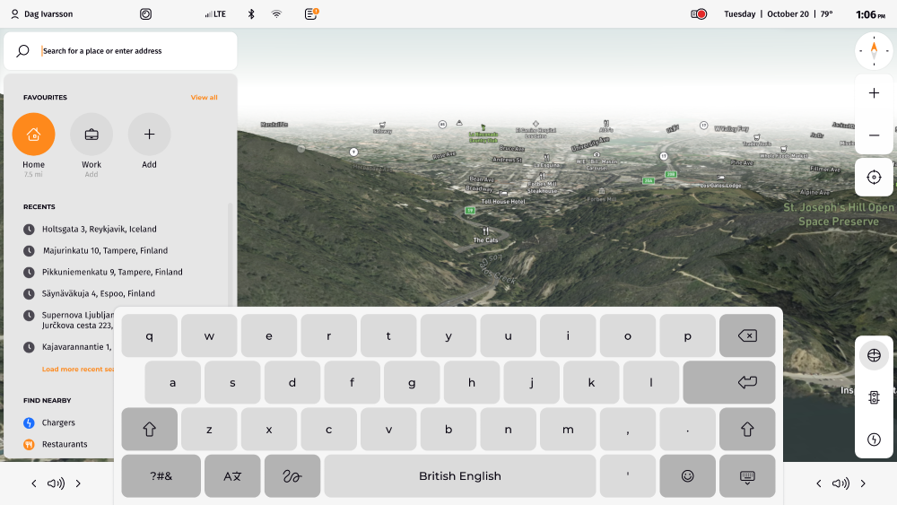Recenter map on current location
Screen dimensions: 897x505
click(874, 177)
